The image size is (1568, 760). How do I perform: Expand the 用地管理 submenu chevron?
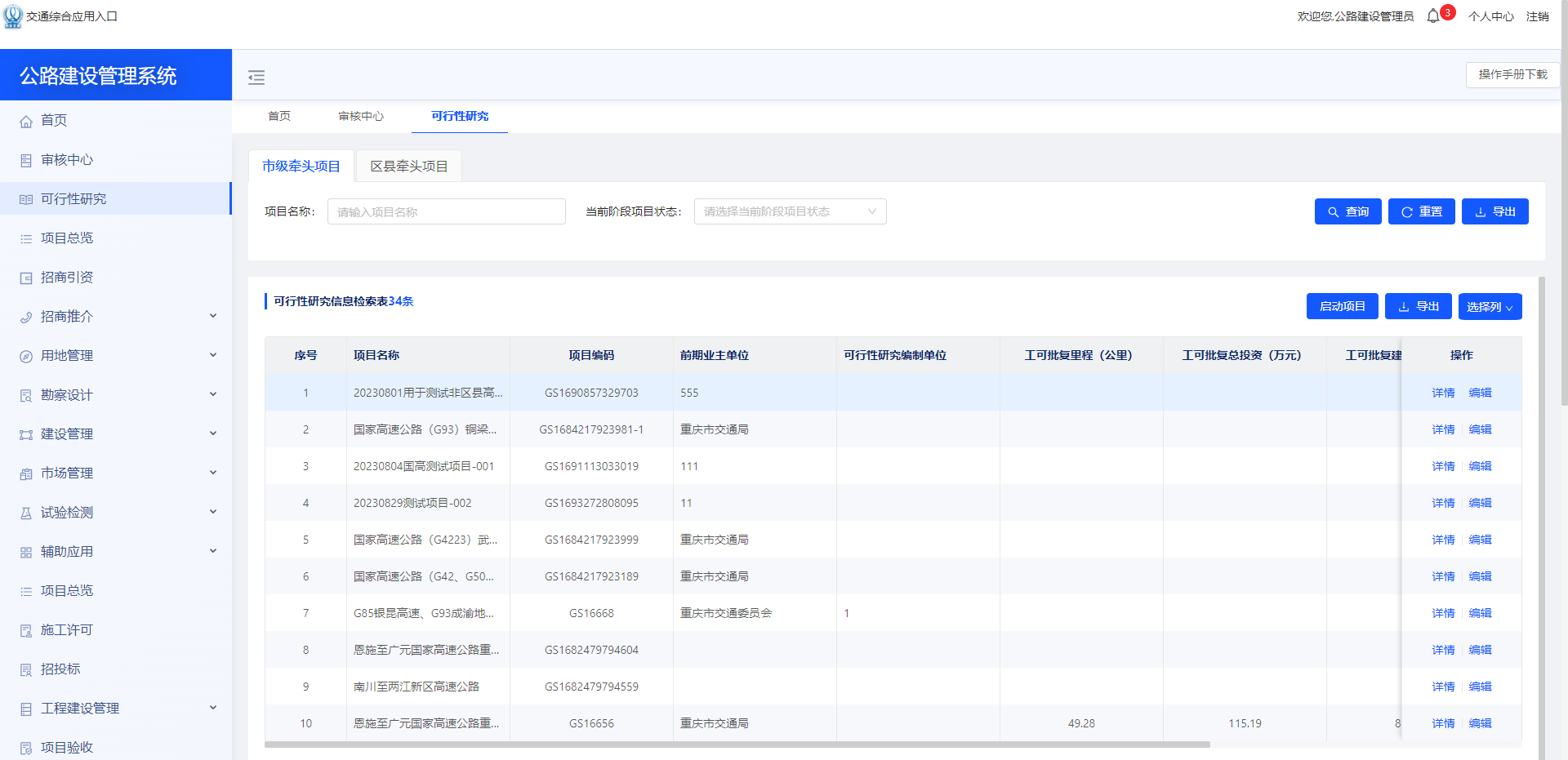[x=213, y=355]
